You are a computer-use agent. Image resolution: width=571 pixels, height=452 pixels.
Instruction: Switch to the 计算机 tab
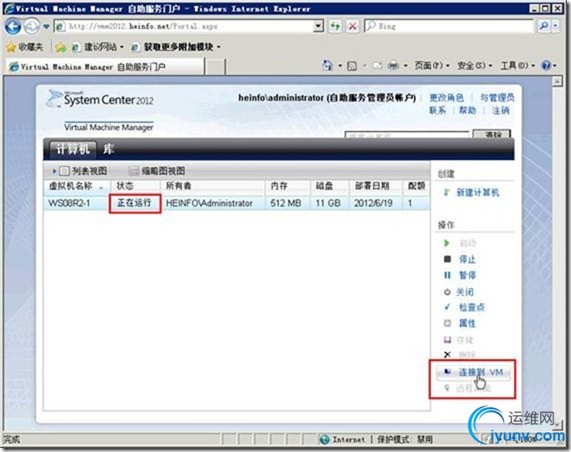coord(72,149)
